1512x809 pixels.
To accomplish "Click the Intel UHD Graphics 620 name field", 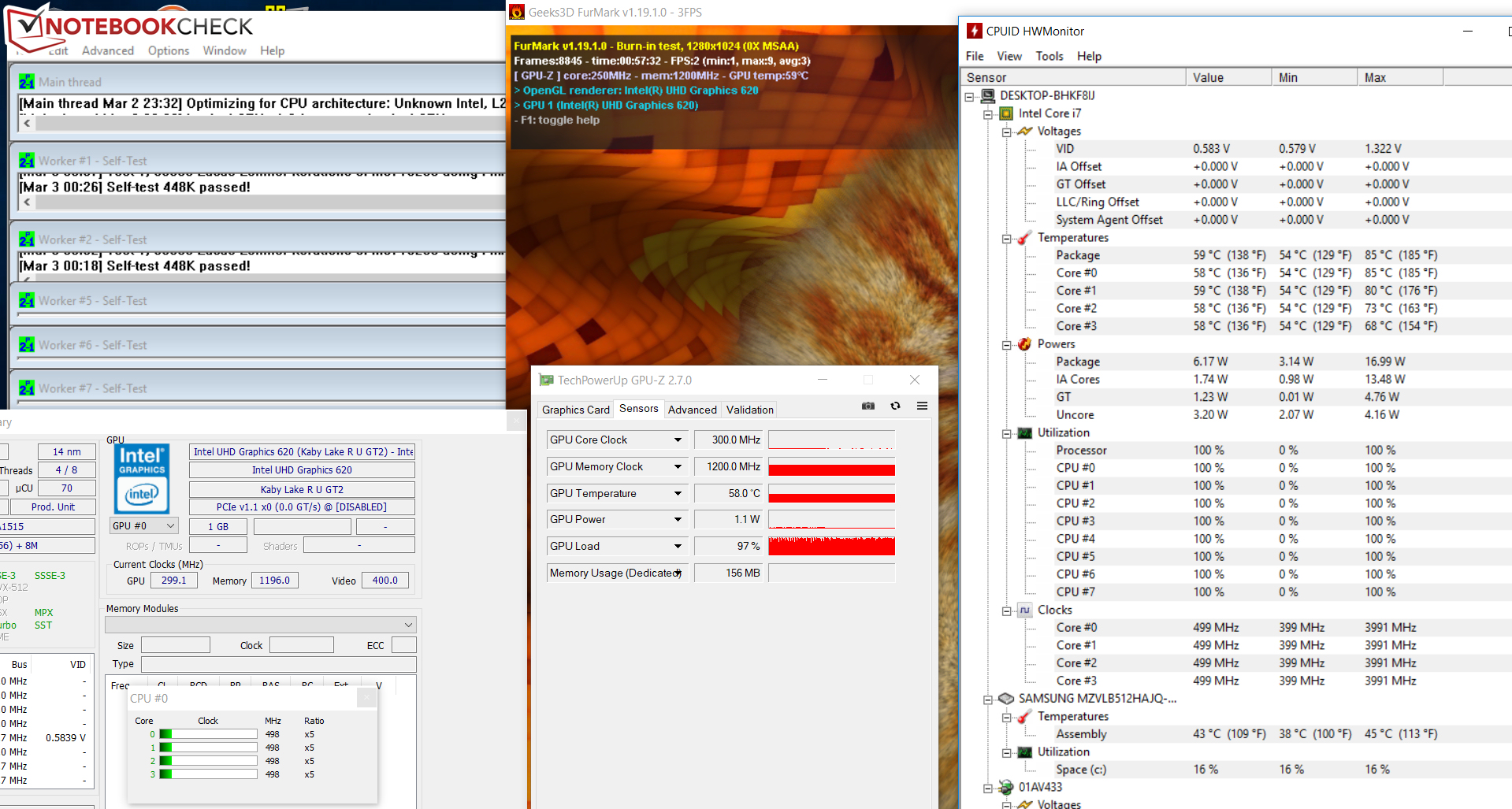I will [302, 469].
